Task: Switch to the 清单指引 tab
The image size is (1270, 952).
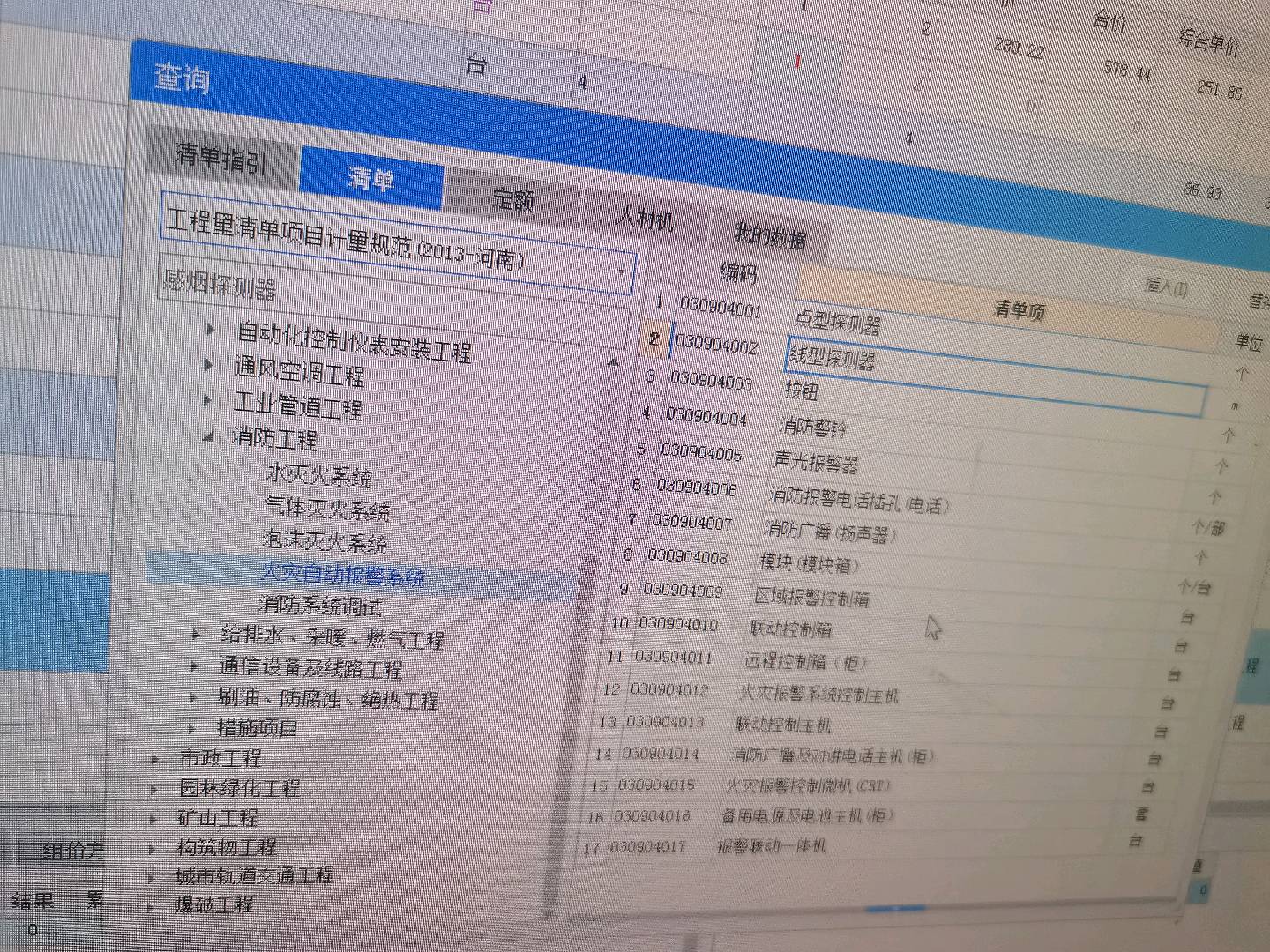Action: pyautogui.click(x=220, y=158)
